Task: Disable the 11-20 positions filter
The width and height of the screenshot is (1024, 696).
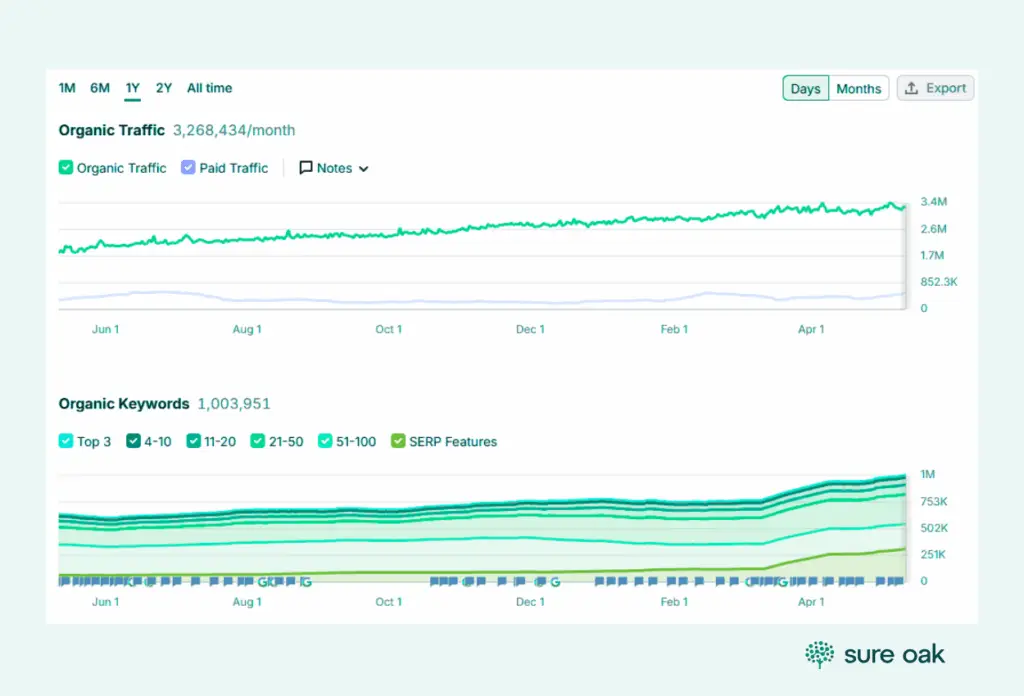Action: click(x=193, y=441)
